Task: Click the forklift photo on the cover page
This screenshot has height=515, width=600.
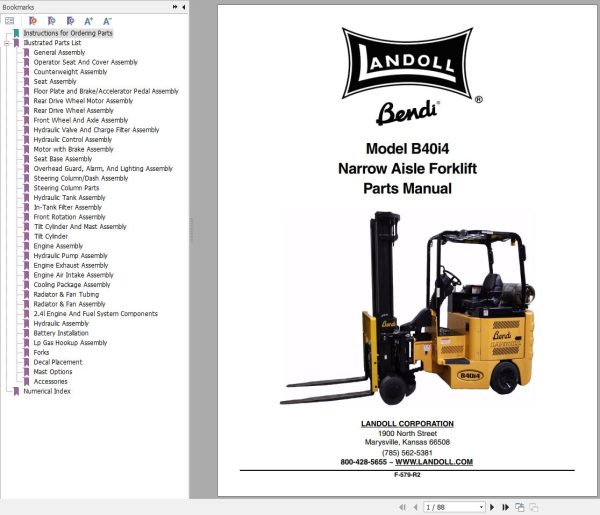Action: 406,308
